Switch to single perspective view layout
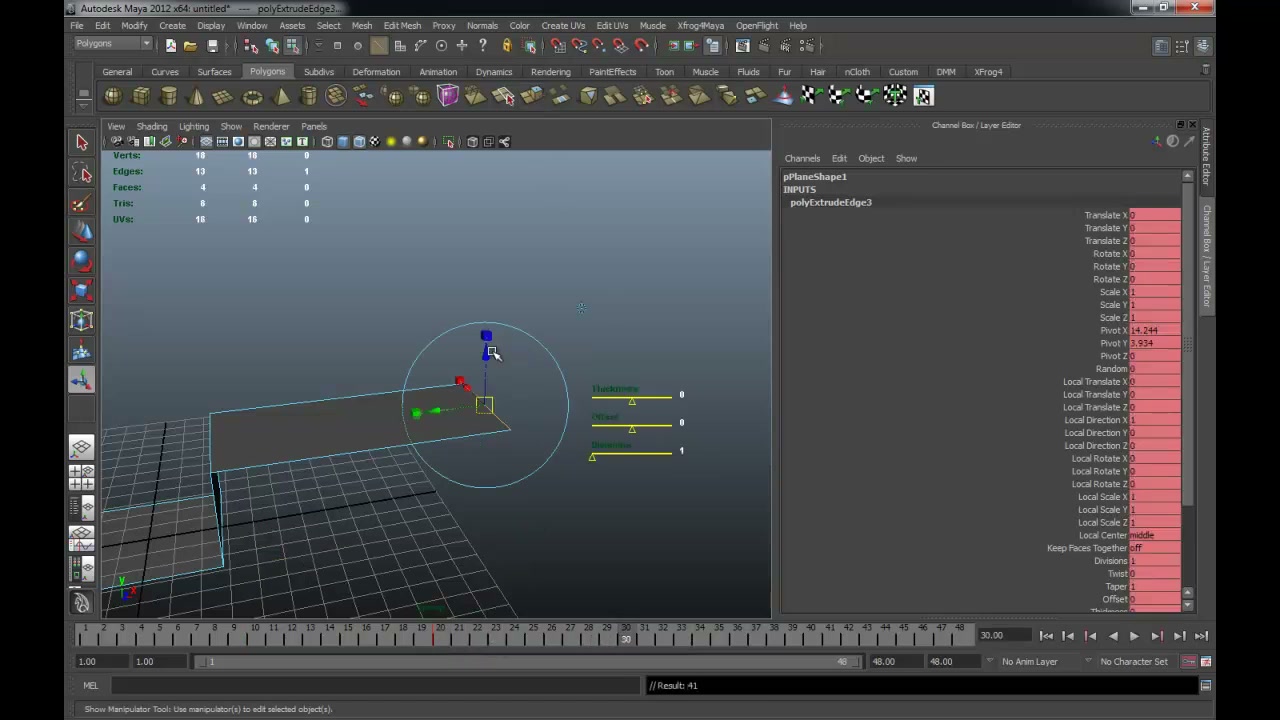This screenshot has height=720, width=1280. click(x=82, y=448)
